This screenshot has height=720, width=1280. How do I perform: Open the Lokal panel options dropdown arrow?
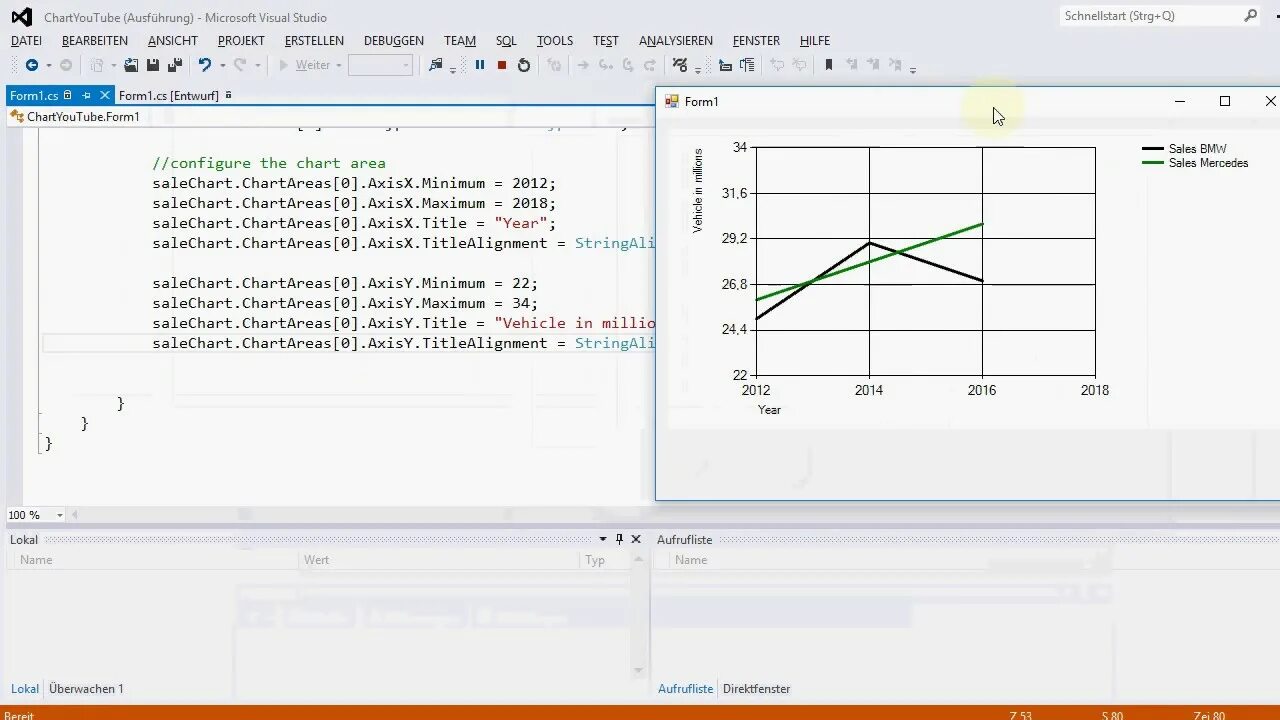click(603, 539)
